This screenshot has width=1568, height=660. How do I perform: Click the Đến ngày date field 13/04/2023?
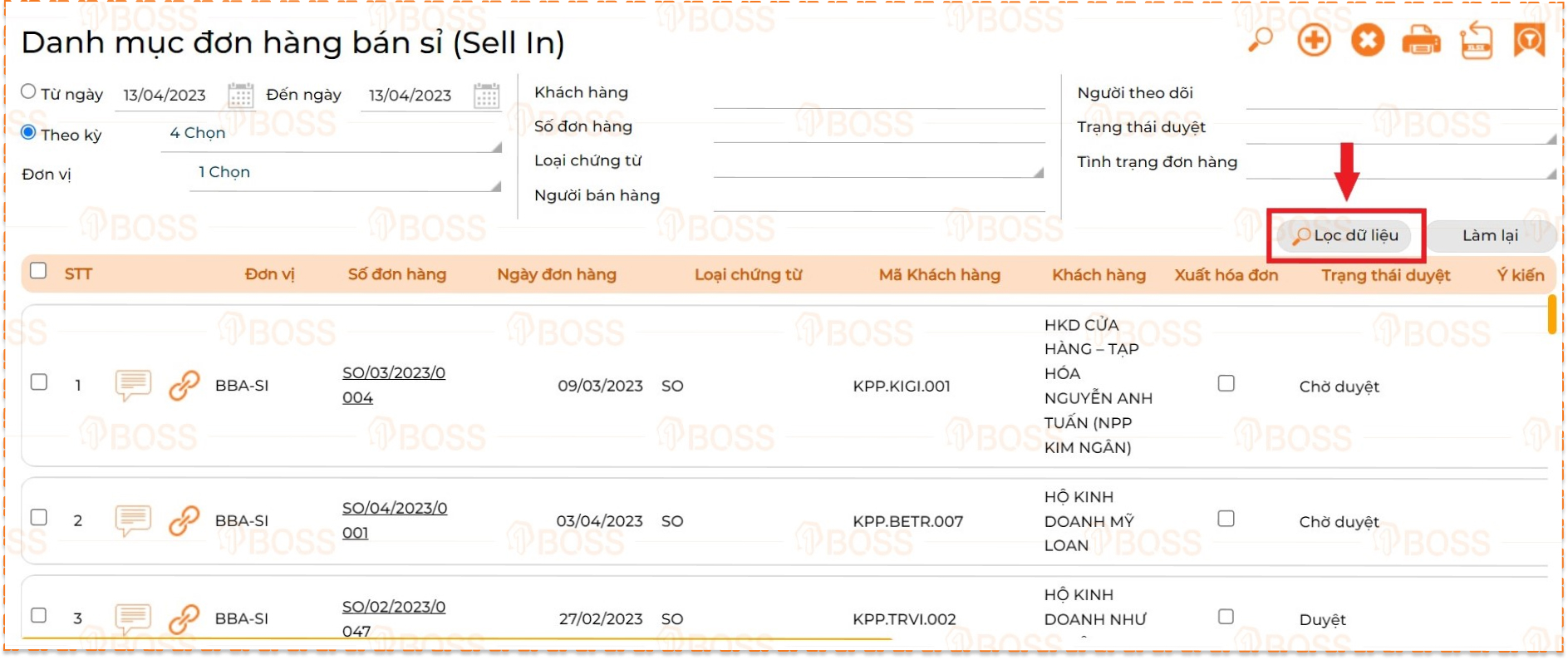[410, 96]
